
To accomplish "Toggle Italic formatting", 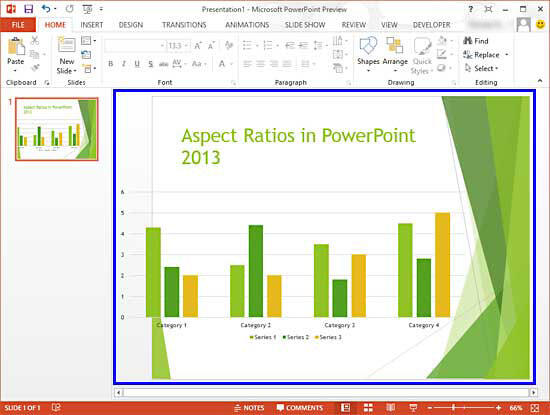I will coord(123,64).
